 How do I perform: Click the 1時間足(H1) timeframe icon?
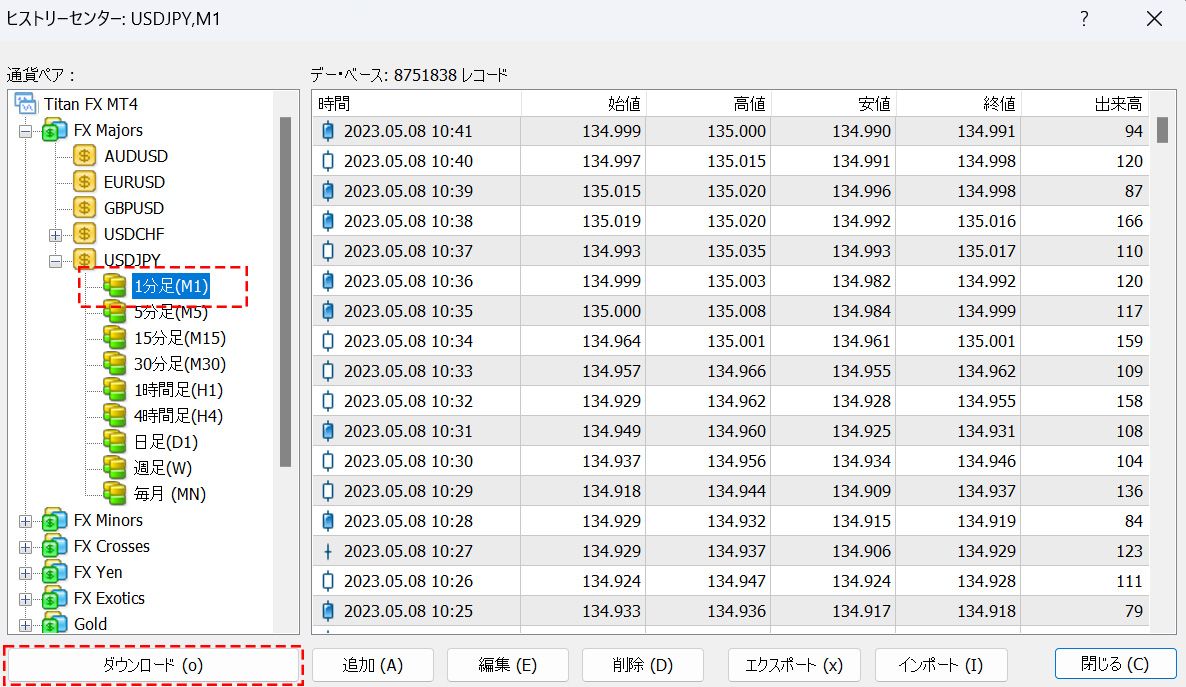point(116,390)
